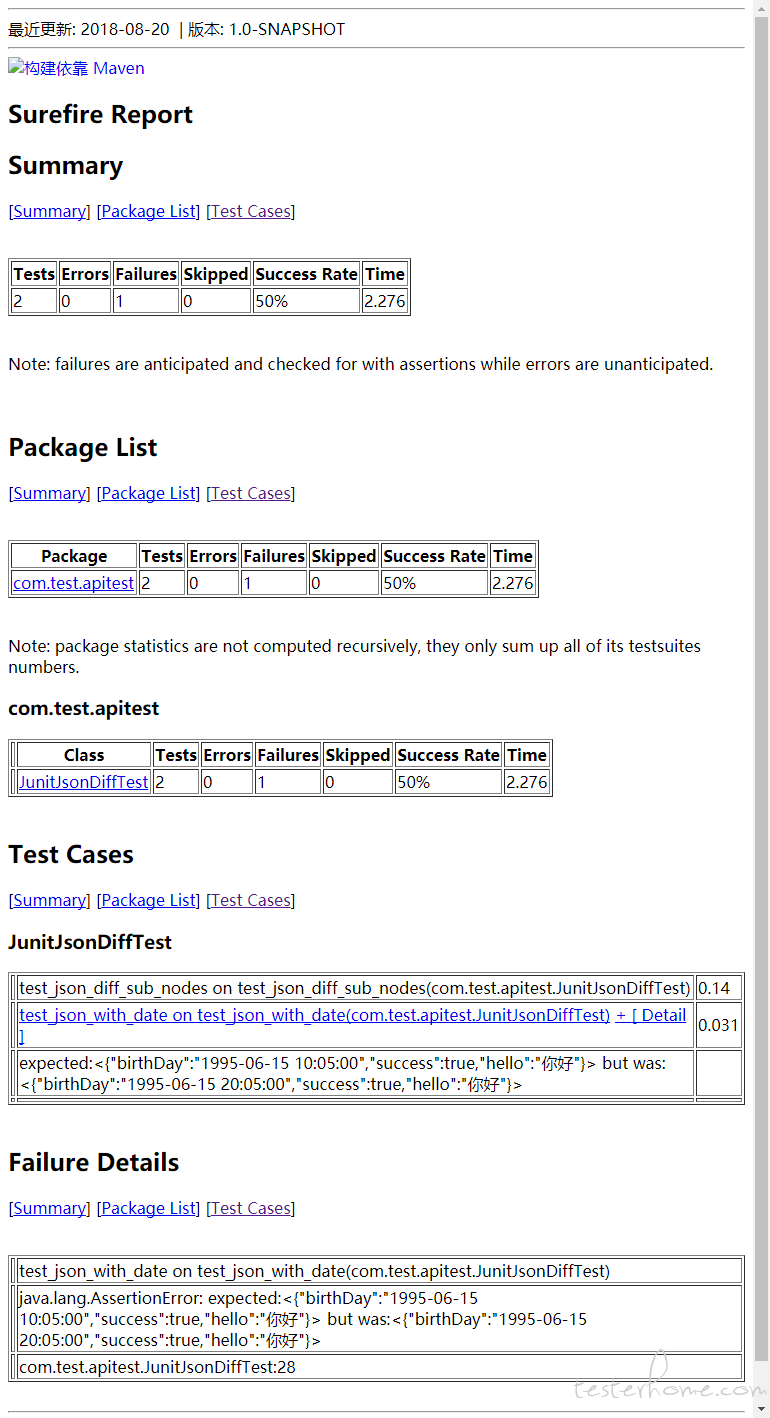The height and width of the screenshot is (1418, 770).
Task: Click the note about package statistics
Action: (x=355, y=656)
